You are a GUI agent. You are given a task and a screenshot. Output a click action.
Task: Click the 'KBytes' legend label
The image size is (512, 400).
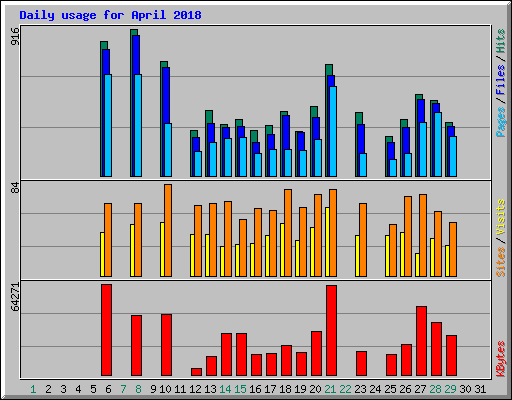500,359
